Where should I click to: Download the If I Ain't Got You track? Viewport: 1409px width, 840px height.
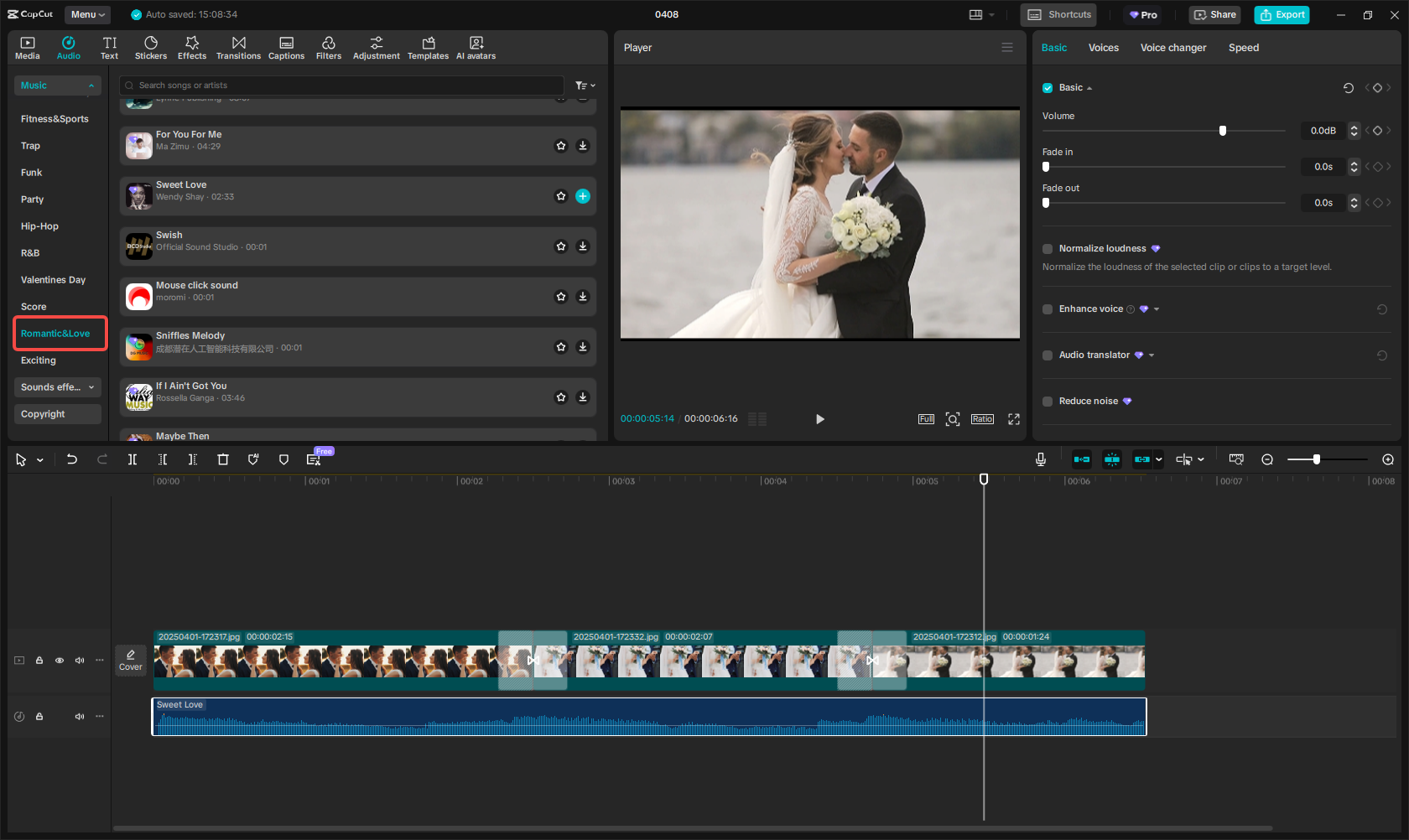[x=583, y=397]
